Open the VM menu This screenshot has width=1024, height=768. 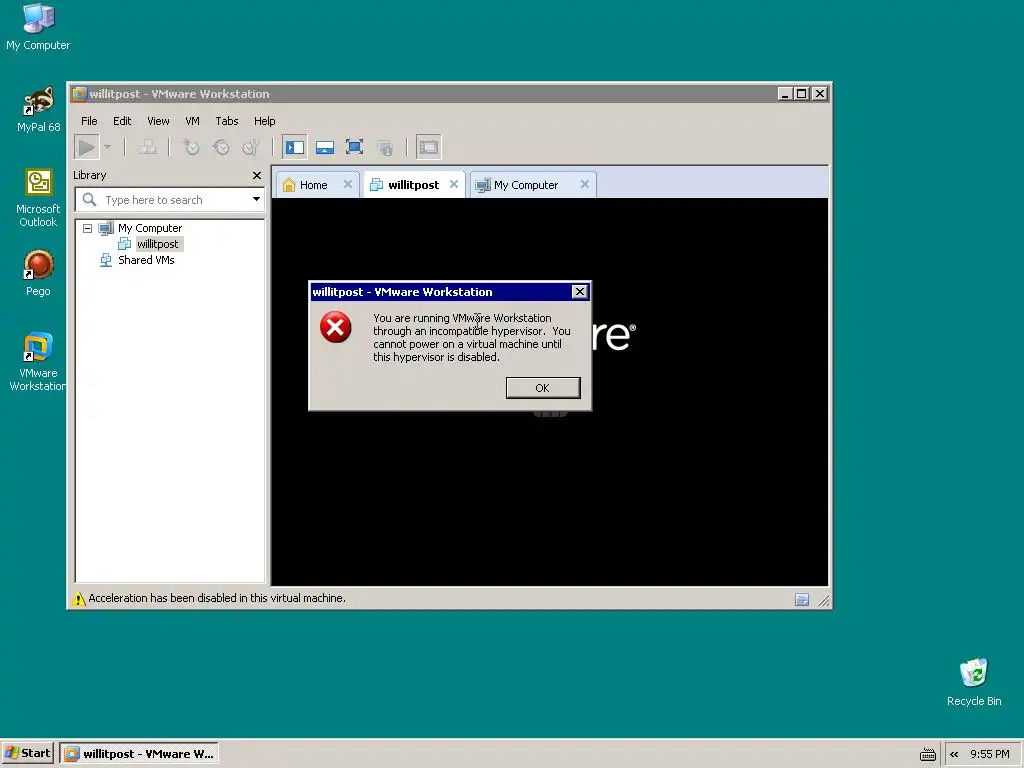[x=192, y=121]
